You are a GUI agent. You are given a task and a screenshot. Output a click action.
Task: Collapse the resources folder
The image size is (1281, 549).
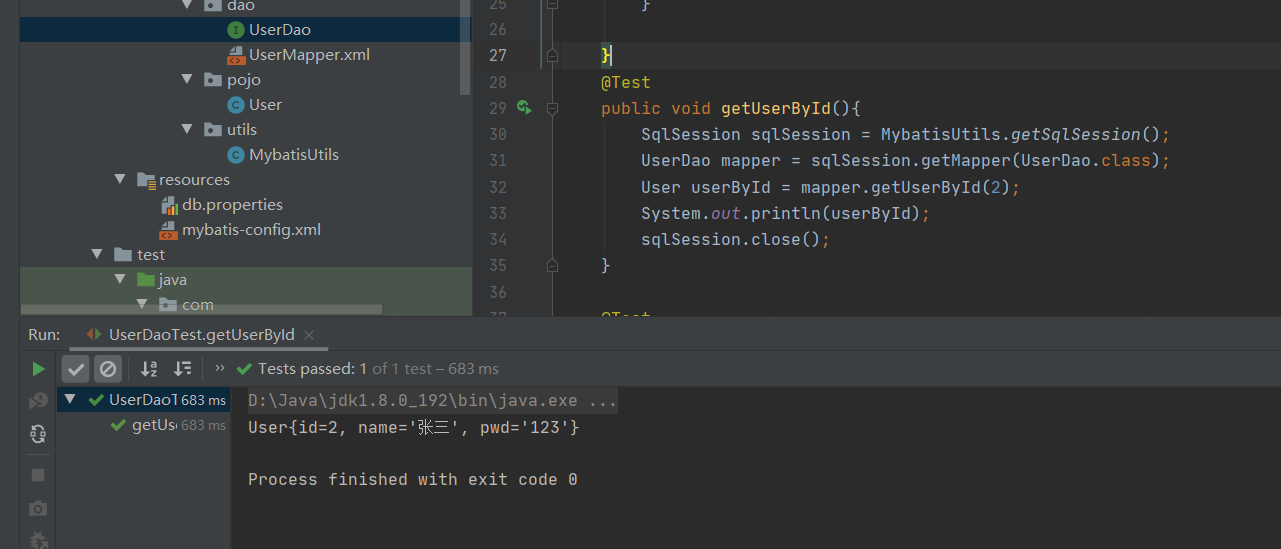[x=120, y=179]
